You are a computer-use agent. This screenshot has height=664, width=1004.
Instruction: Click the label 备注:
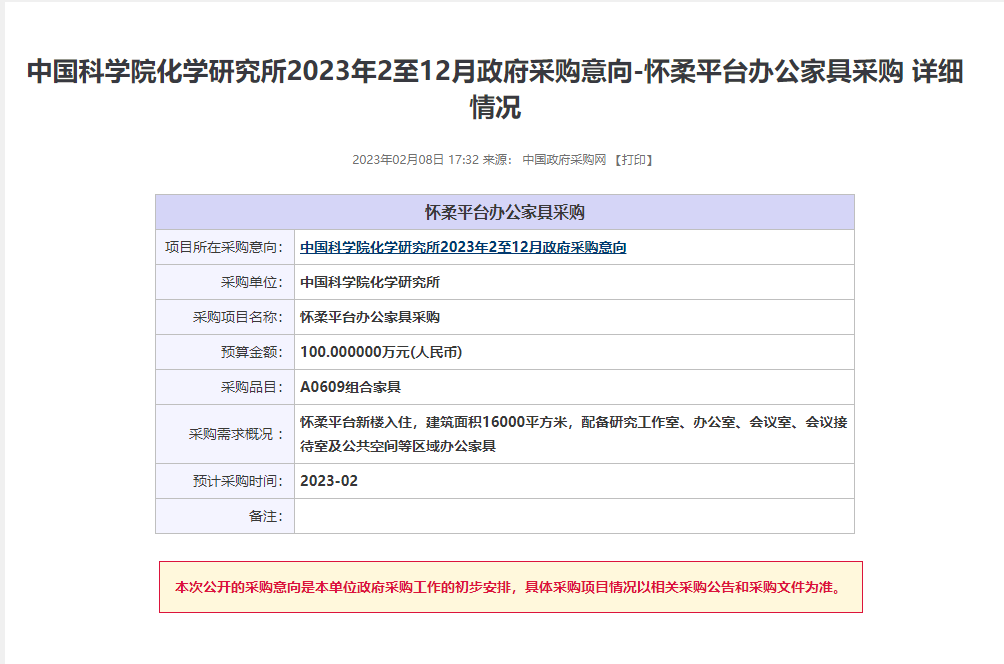[266, 516]
